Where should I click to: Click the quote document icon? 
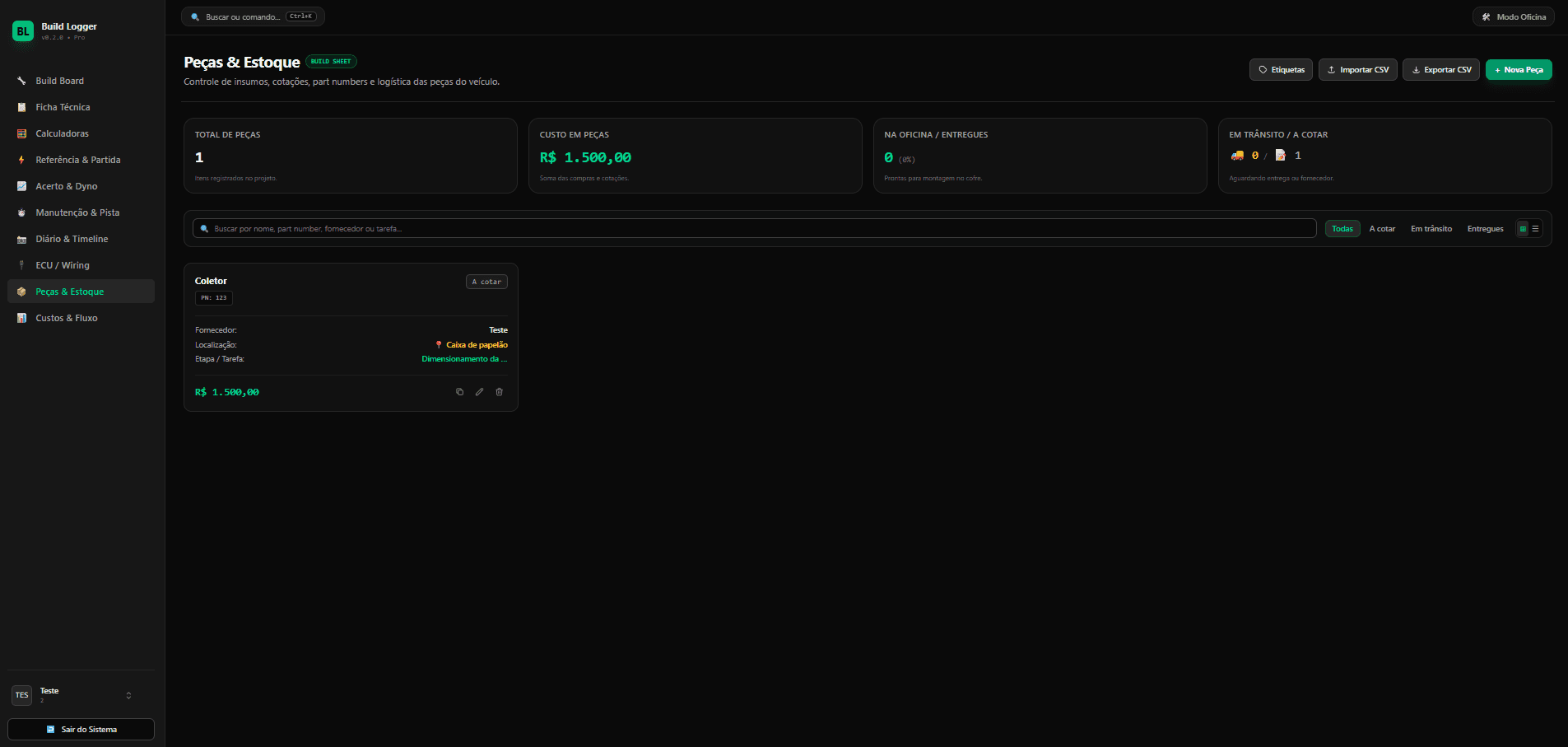(x=1281, y=155)
